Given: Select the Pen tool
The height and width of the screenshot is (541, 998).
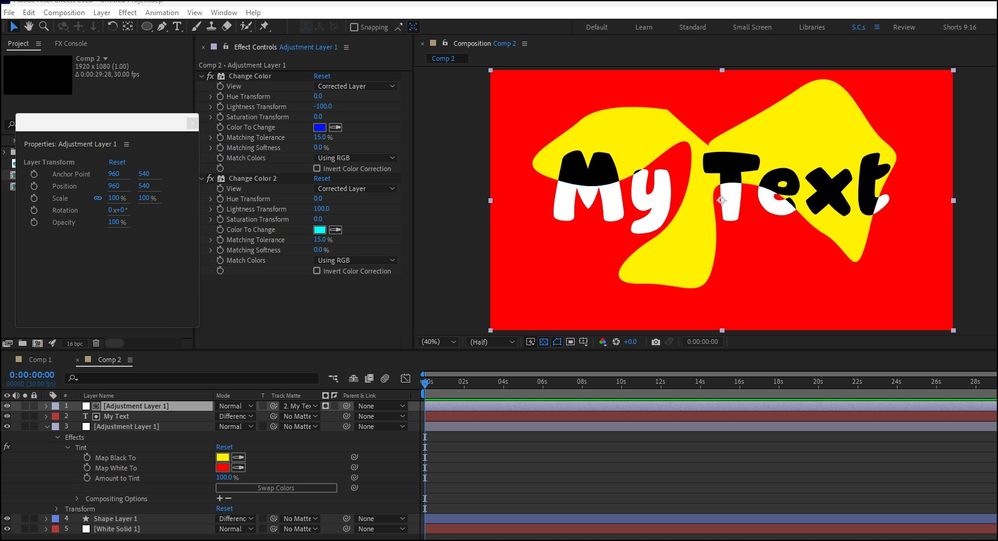Looking at the screenshot, I should point(163,27).
